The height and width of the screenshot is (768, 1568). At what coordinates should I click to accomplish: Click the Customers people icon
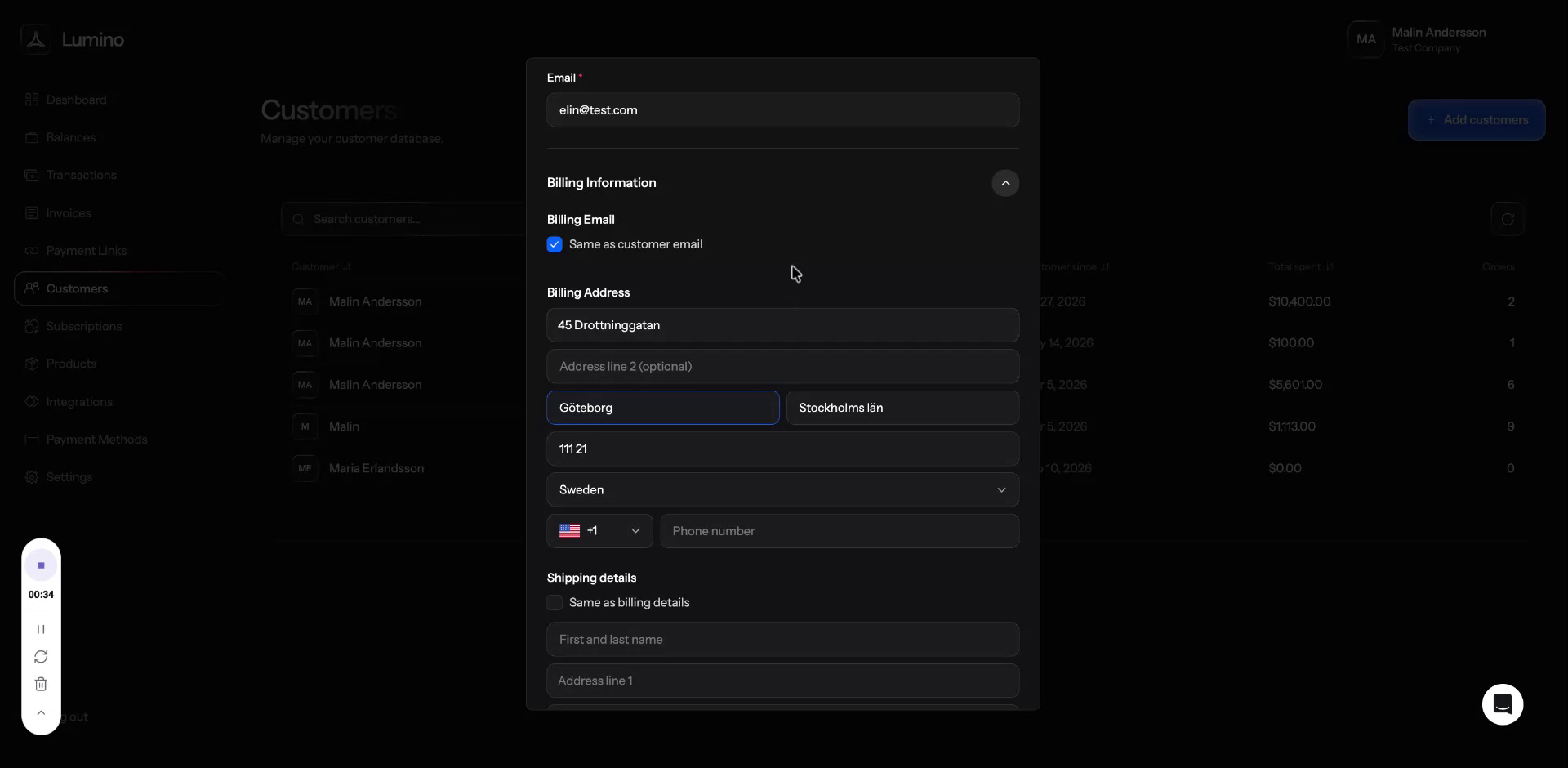point(32,288)
